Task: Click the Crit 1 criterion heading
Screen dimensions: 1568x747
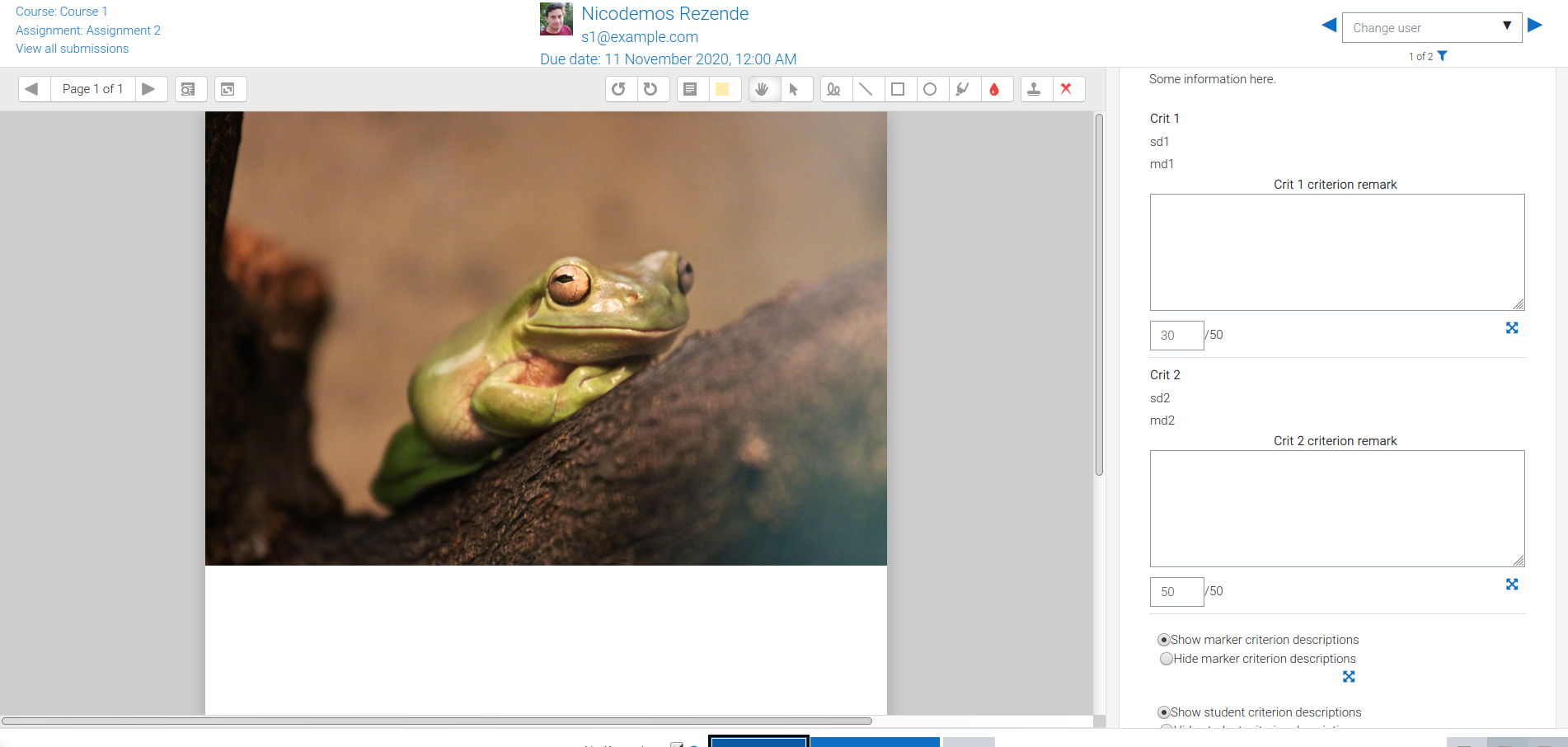Action: (x=1165, y=119)
